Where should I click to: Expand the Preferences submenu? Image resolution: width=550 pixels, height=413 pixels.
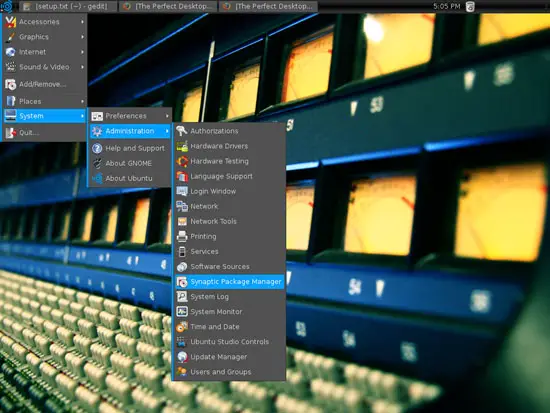pos(130,116)
